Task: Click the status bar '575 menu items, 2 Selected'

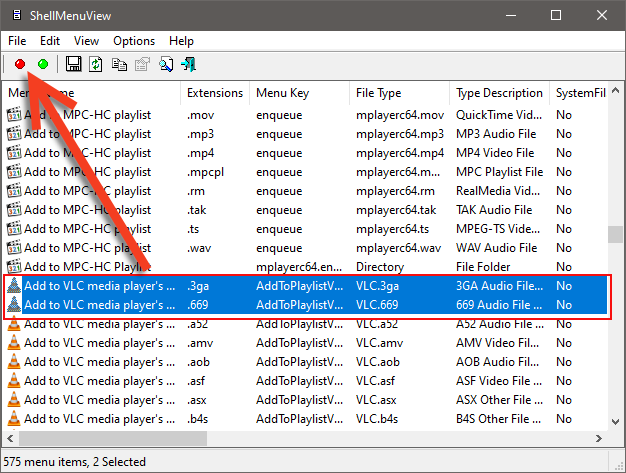Action: pos(75,461)
